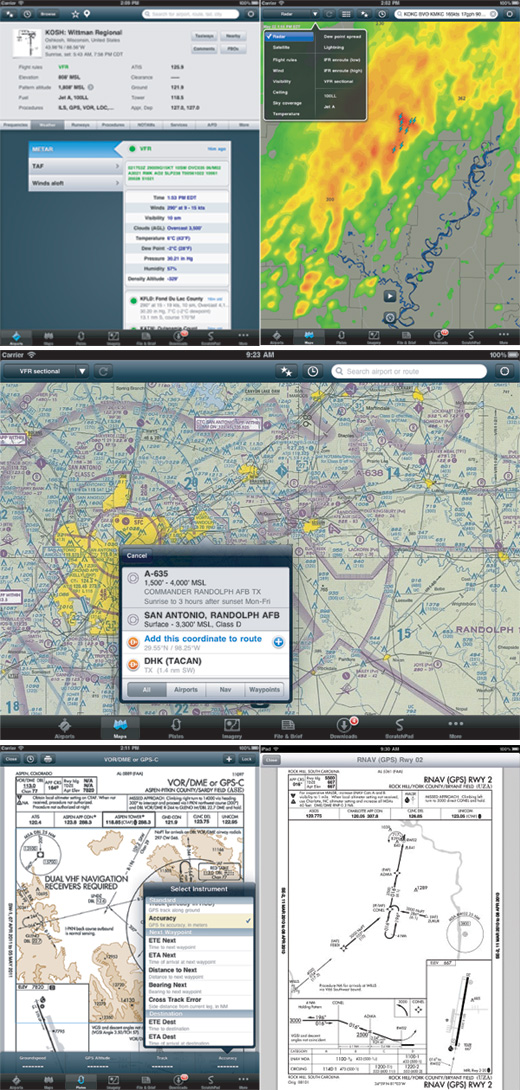The width and height of the screenshot is (520, 1090).
Task: Close the RNAV (GPS) Rwy 02 plate
Action: click(x=270, y=760)
